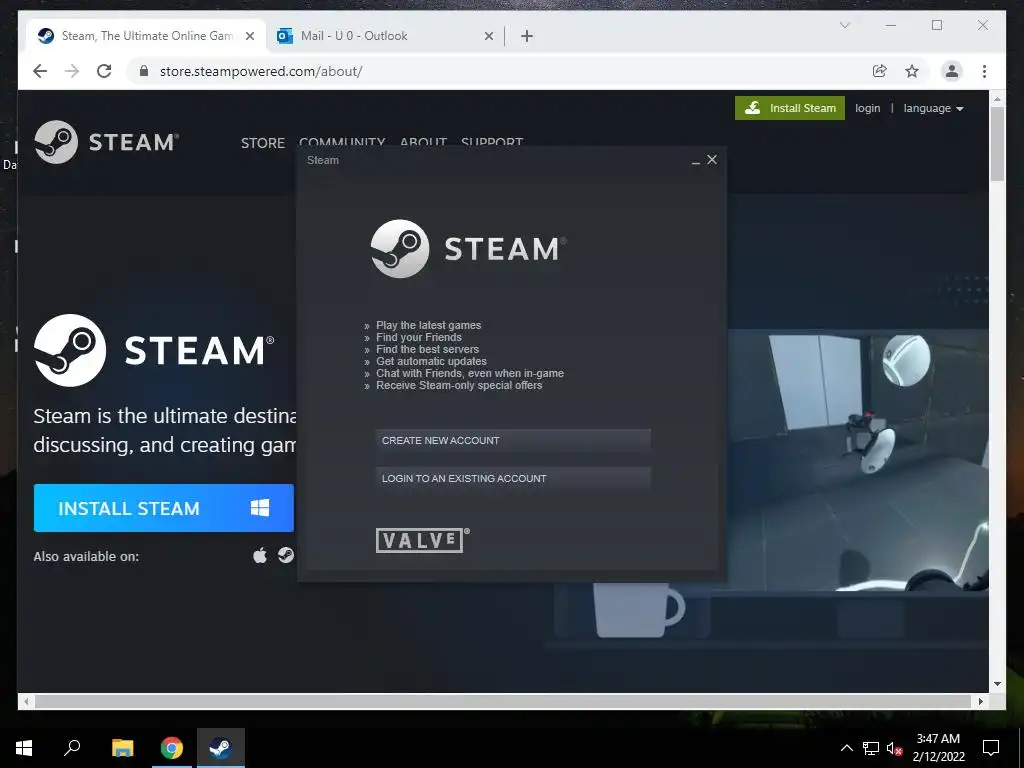Close the Steam dialog window
The height and width of the screenshot is (768, 1024).
(x=712, y=159)
